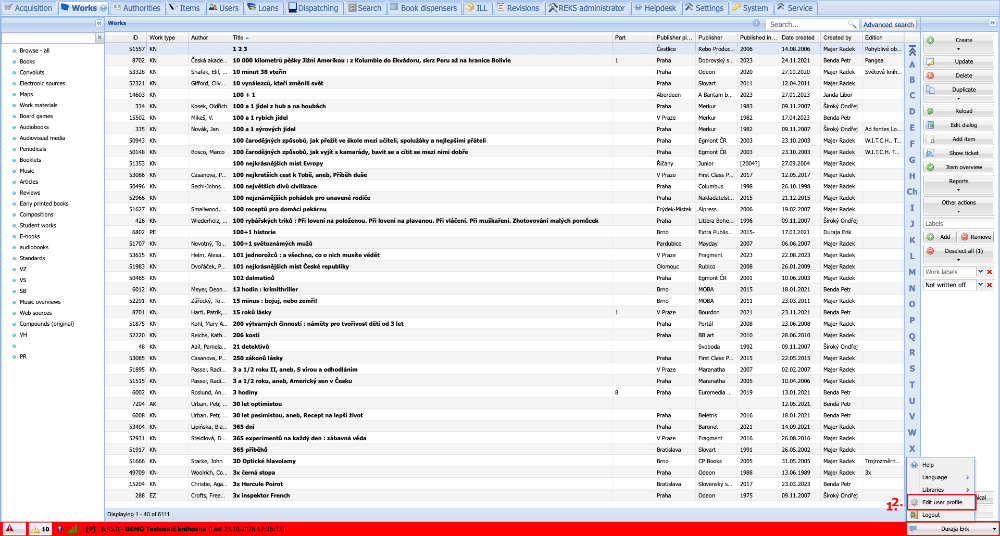The height and width of the screenshot is (536, 1000).
Task: Click the Show ticket button
Action: click(x=959, y=153)
